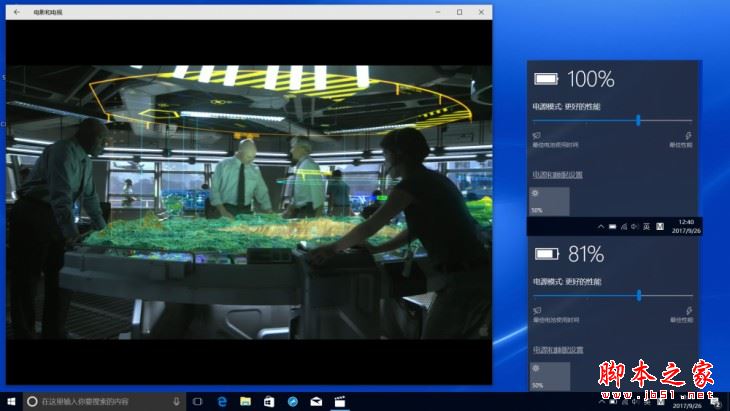Minimize the Movies & TV window
The image size is (730, 411).
click(438, 12)
